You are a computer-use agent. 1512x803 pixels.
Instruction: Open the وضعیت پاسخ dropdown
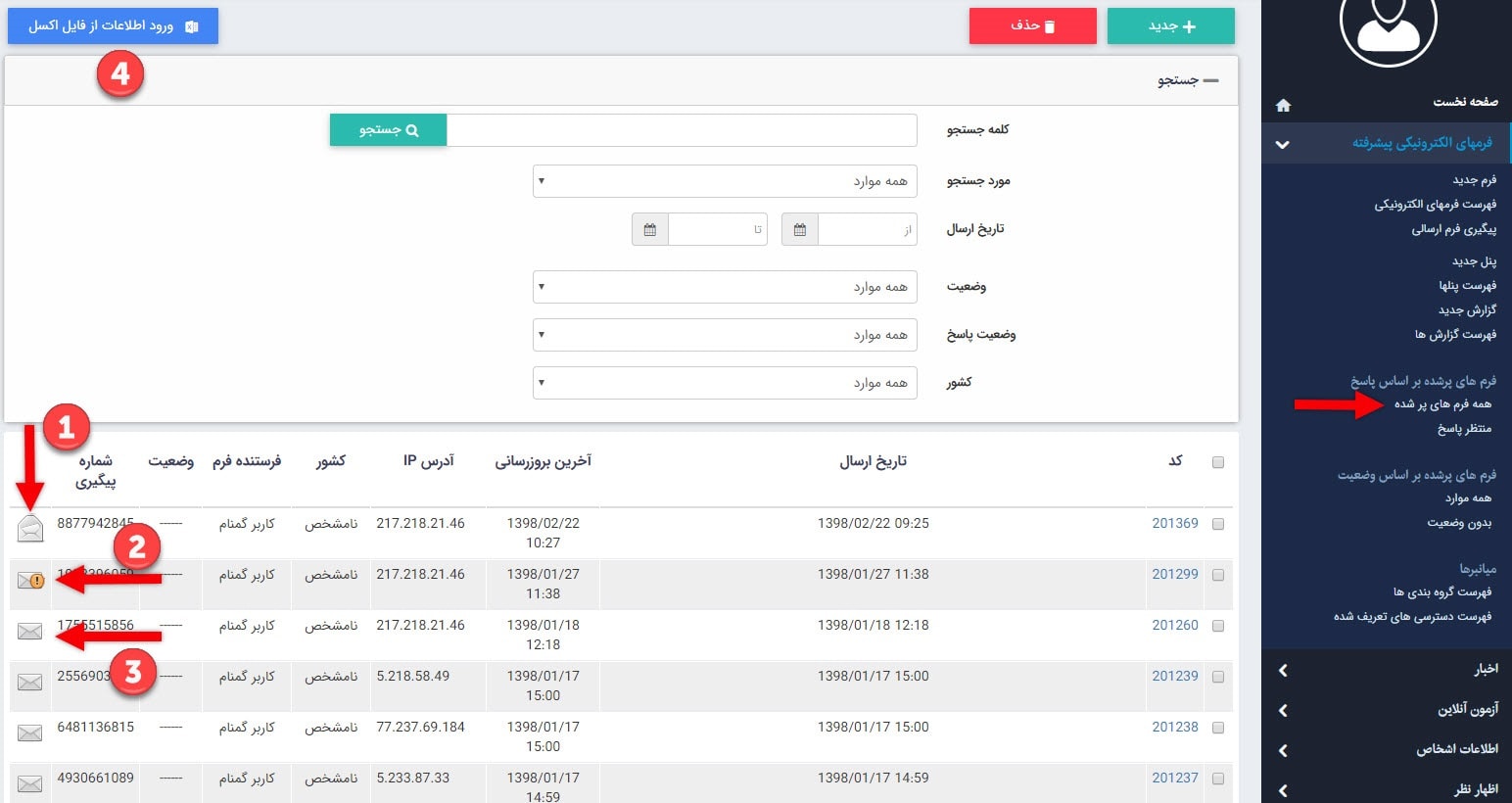click(725, 335)
